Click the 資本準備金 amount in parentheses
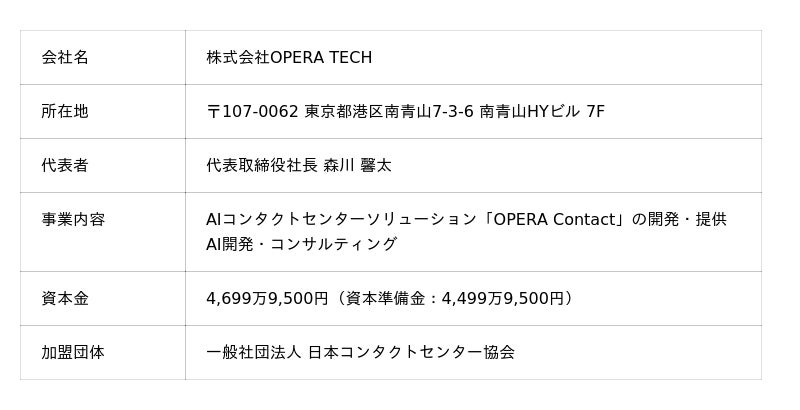This screenshot has height=410, width=800. pyautogui.click(x=455, y=298)
